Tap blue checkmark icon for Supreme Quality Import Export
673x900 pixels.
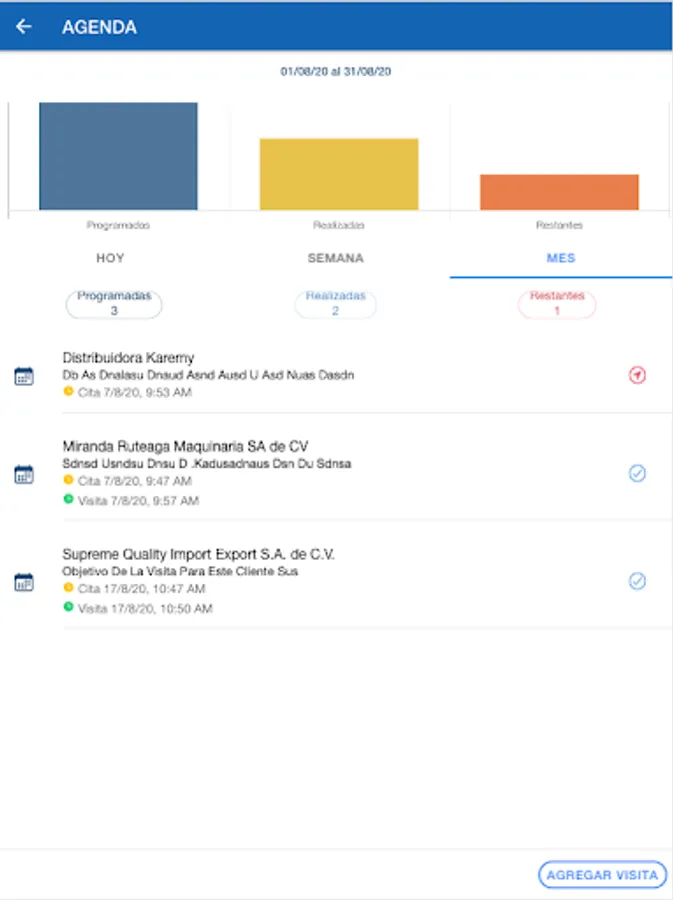tap(637, 581)
